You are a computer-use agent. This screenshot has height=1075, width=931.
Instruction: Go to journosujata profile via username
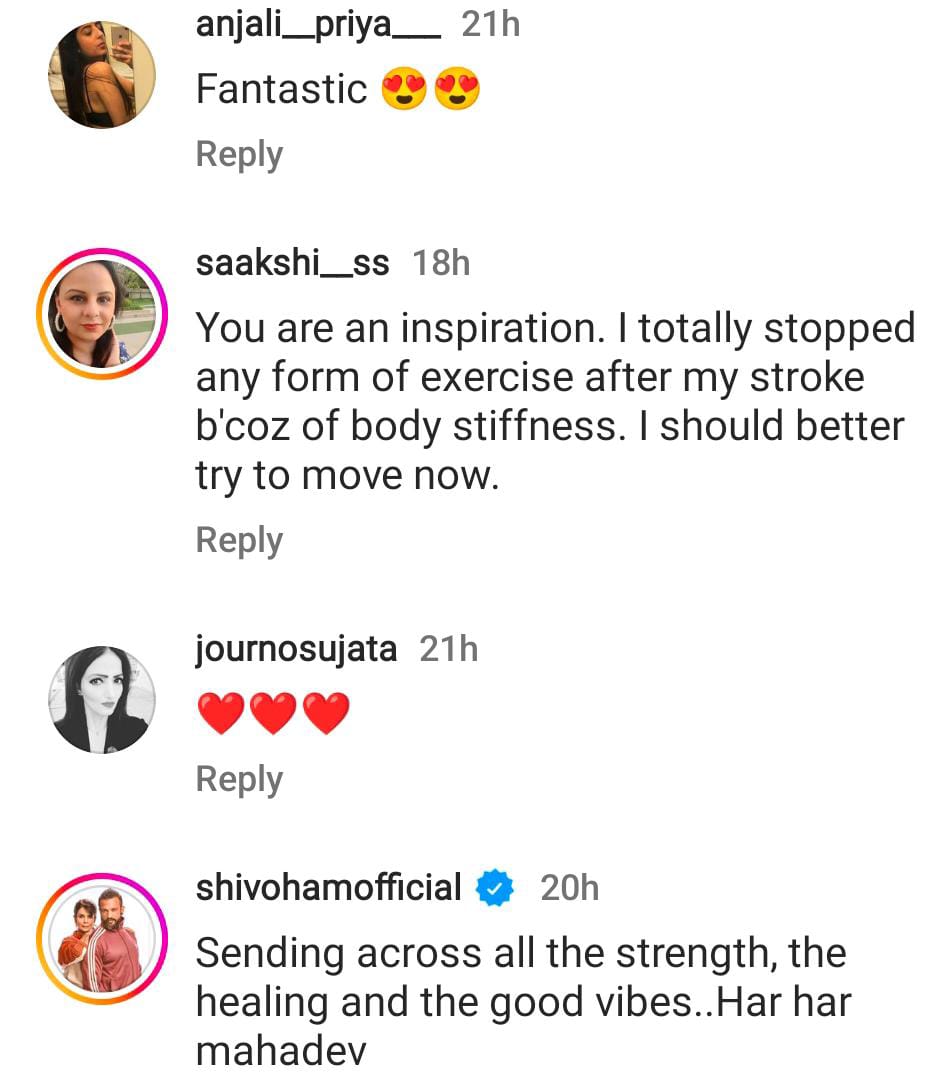[x=296, y=649]
